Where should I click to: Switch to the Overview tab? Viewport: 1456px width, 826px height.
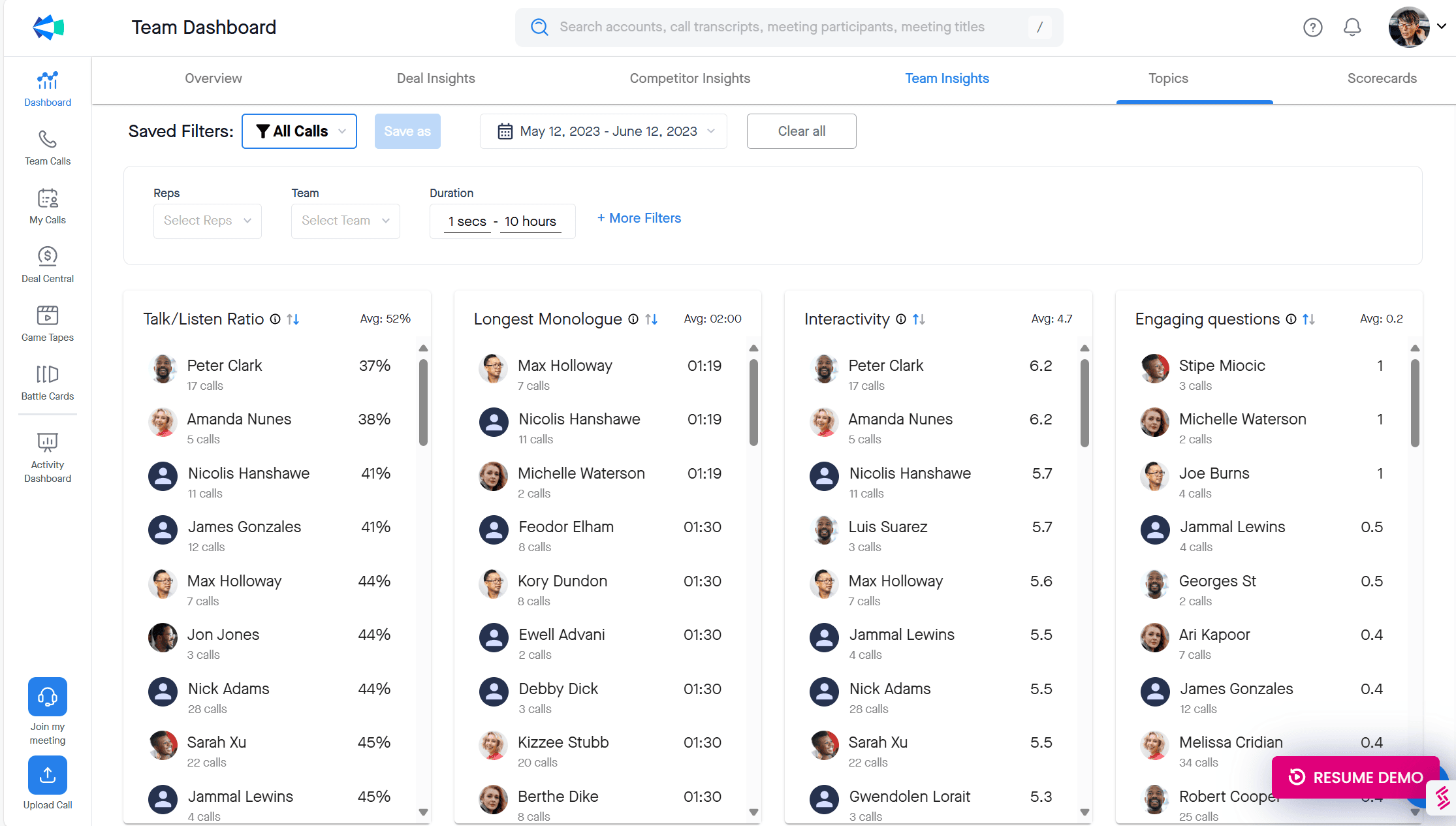(214, 78)
